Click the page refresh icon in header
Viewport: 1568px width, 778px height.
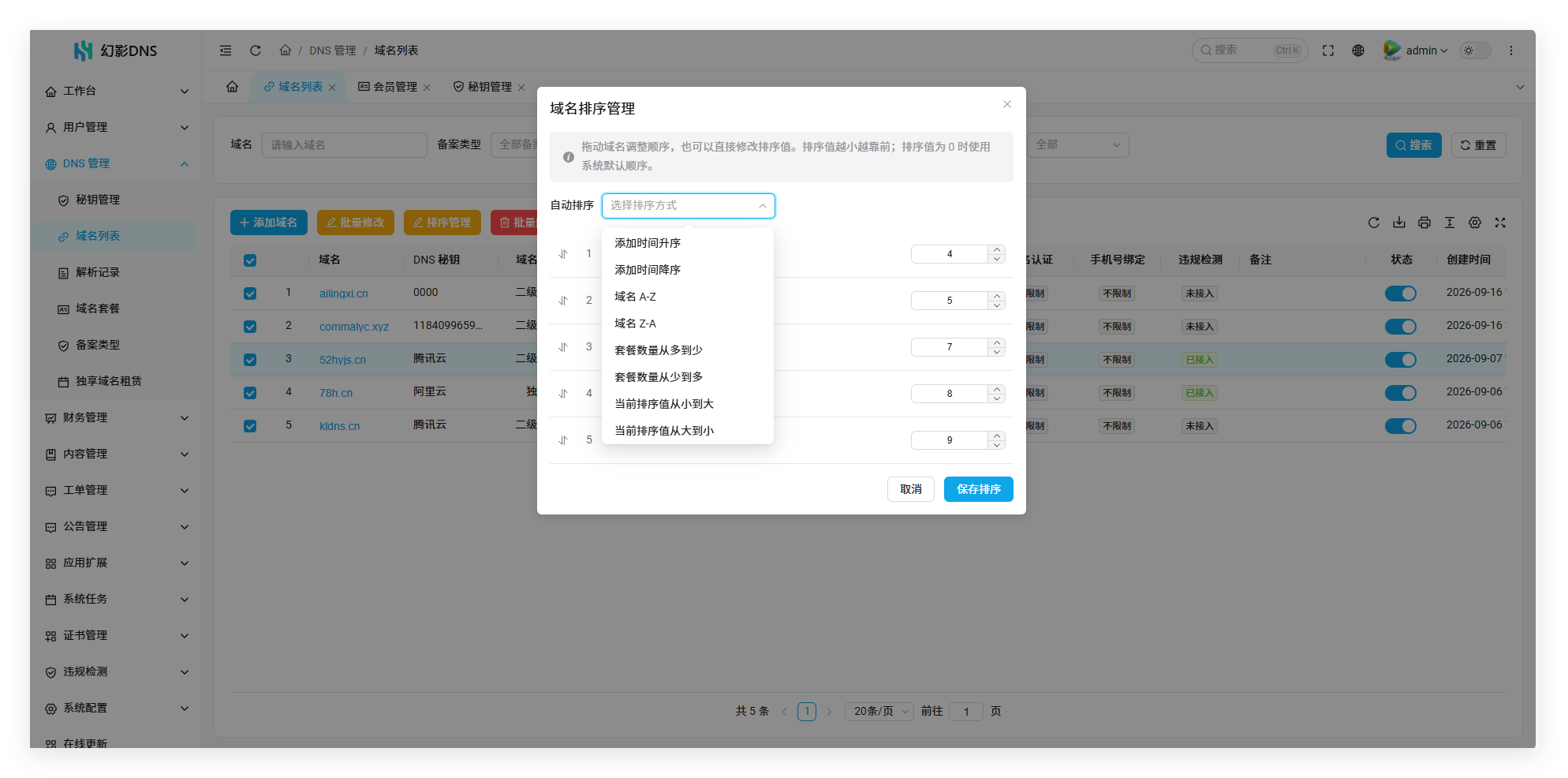tap(256, 50)
